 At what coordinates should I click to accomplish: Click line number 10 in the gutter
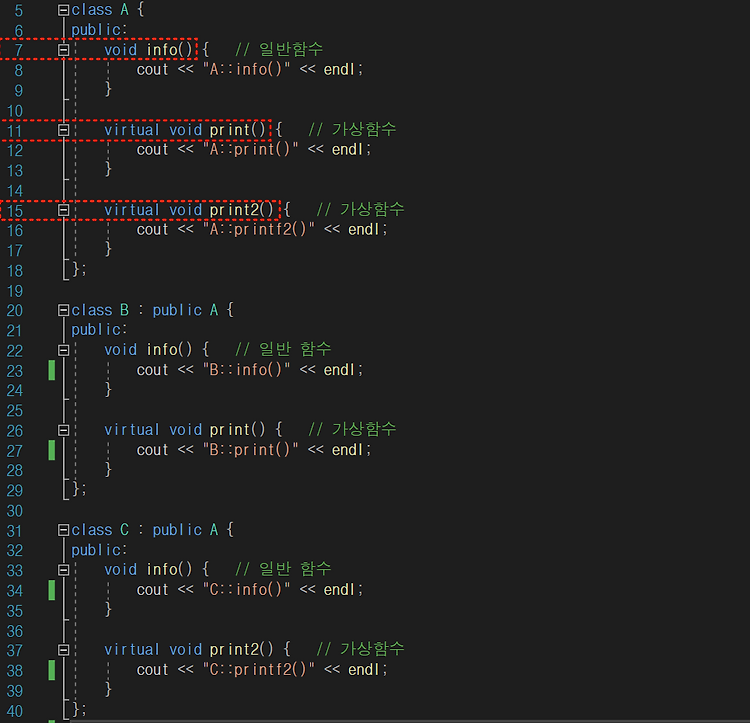point(15,111)
